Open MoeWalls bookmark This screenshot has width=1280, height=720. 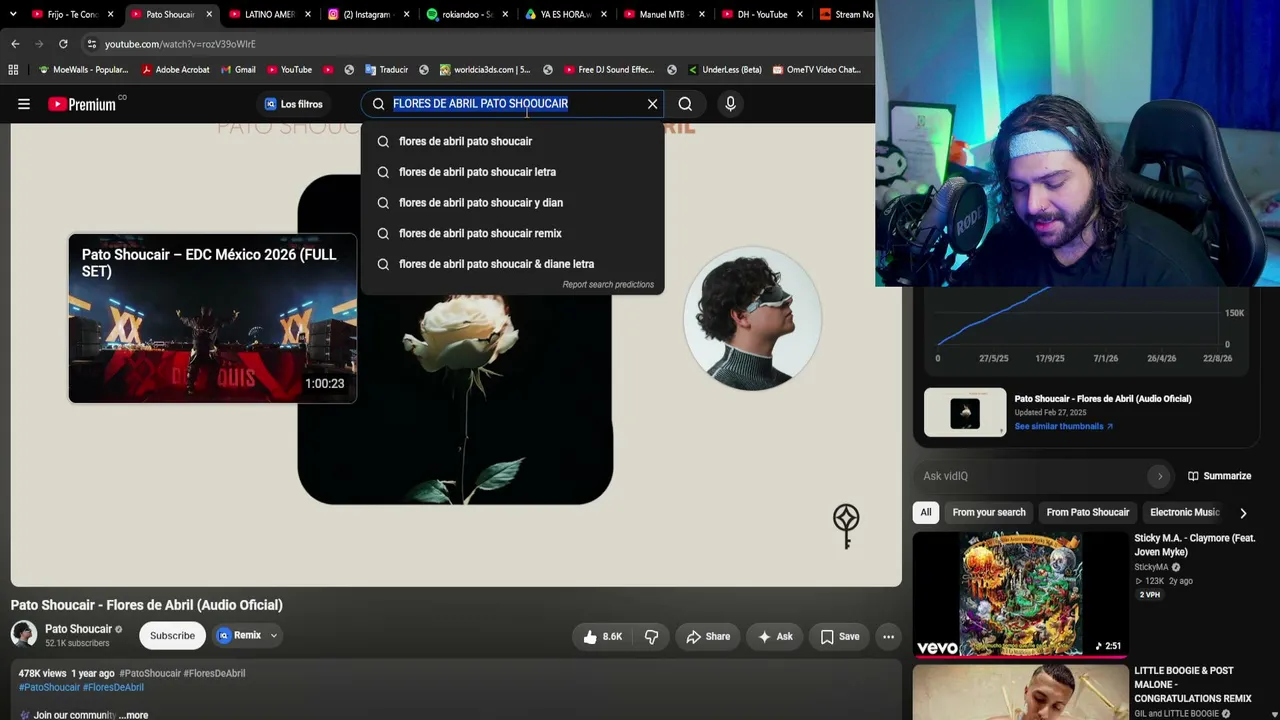[x=83, y=70]
